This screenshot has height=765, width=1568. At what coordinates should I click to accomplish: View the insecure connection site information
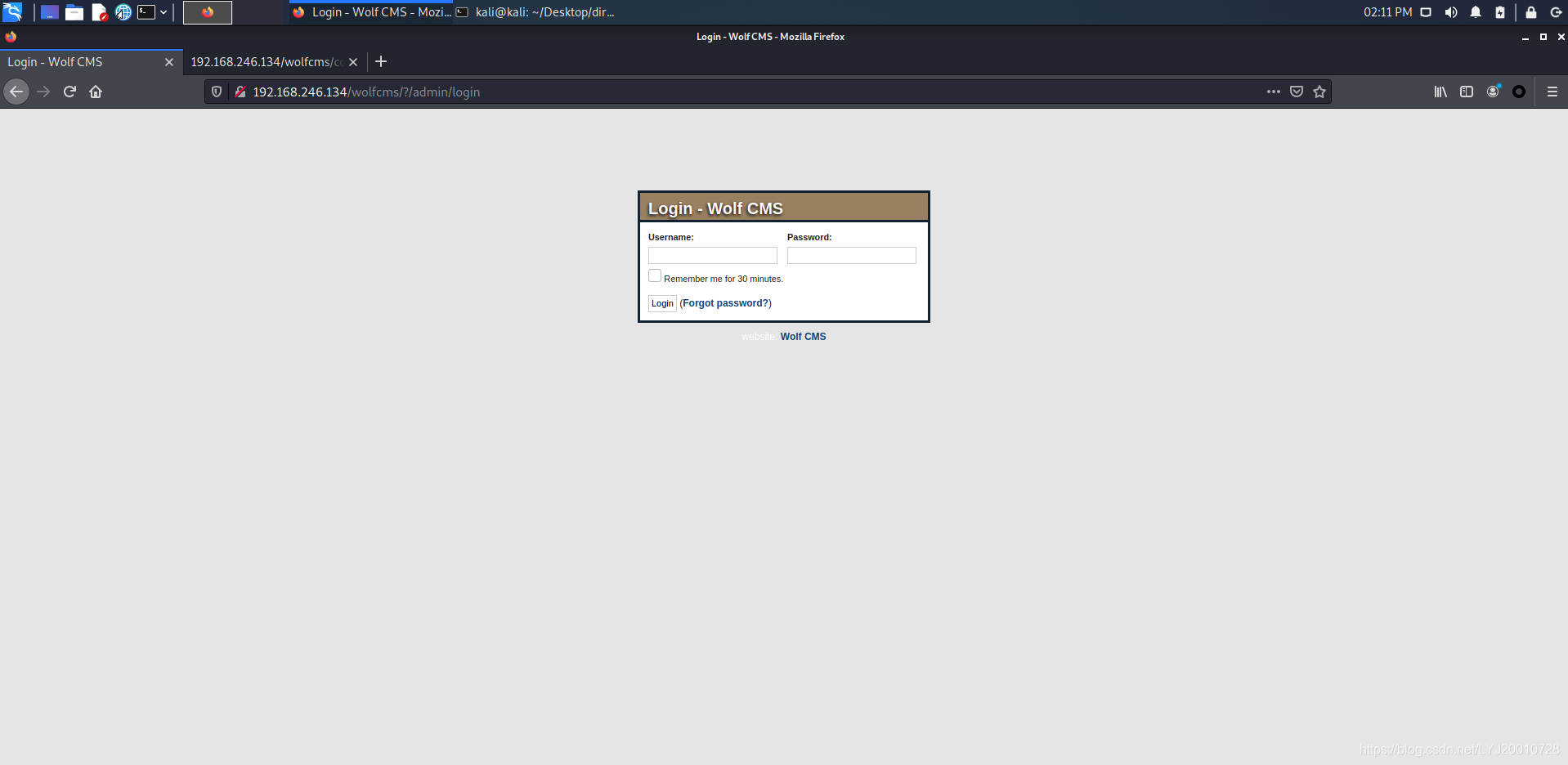point(240,92)
